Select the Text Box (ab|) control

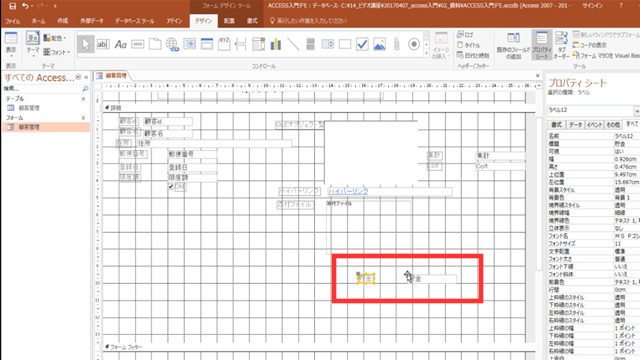[x=103, y=44]
